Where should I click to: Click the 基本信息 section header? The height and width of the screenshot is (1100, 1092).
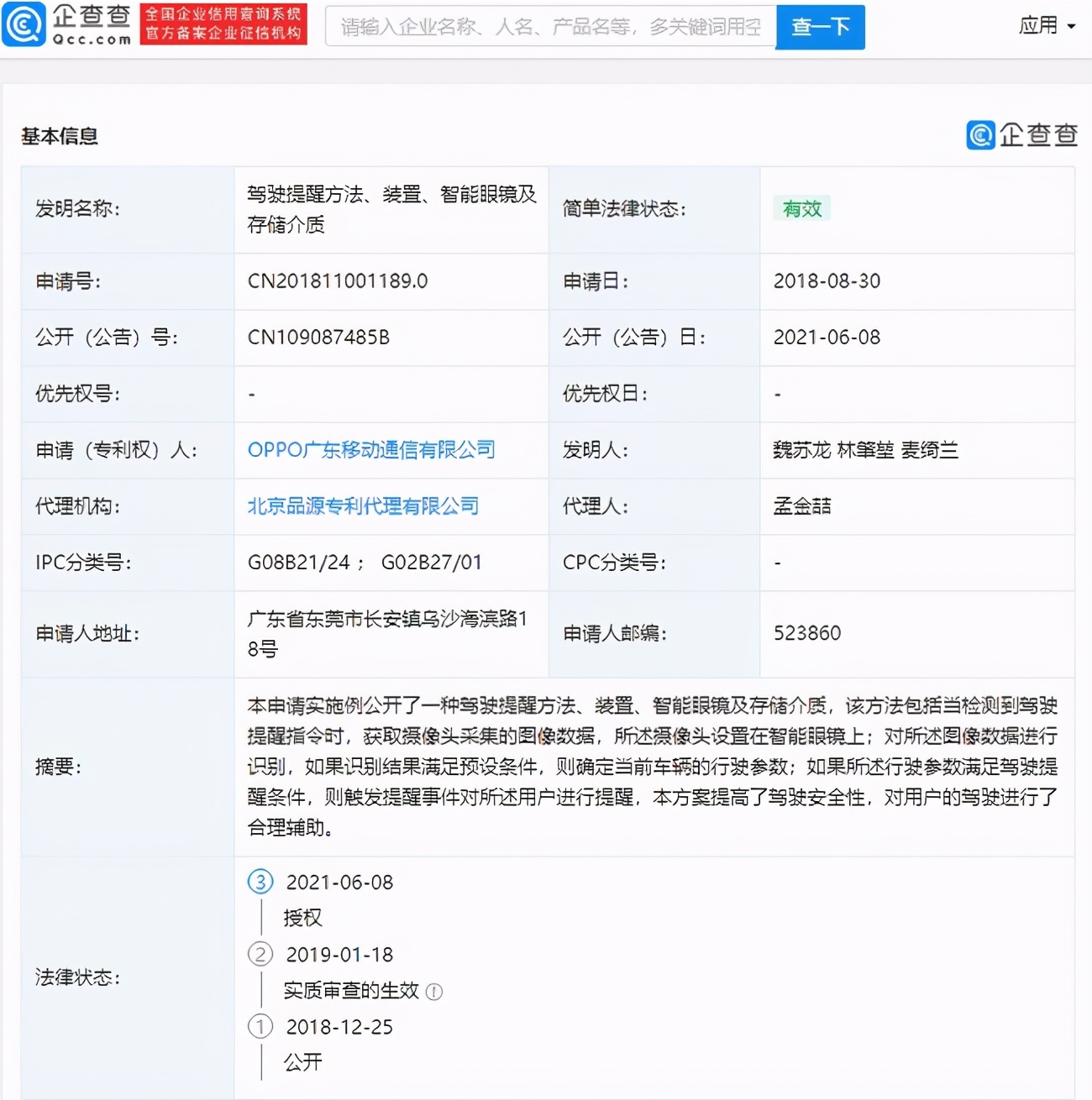click(58, 136)
